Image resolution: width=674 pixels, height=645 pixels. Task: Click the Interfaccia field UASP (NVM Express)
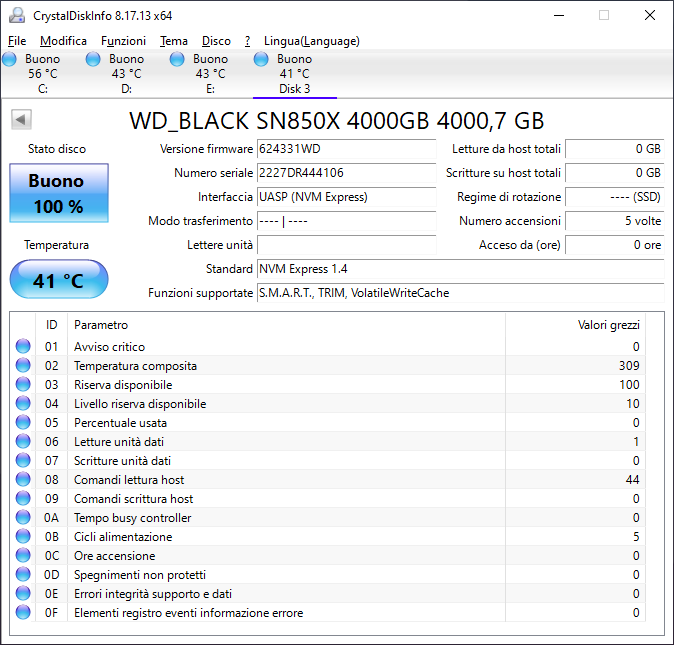346,197
